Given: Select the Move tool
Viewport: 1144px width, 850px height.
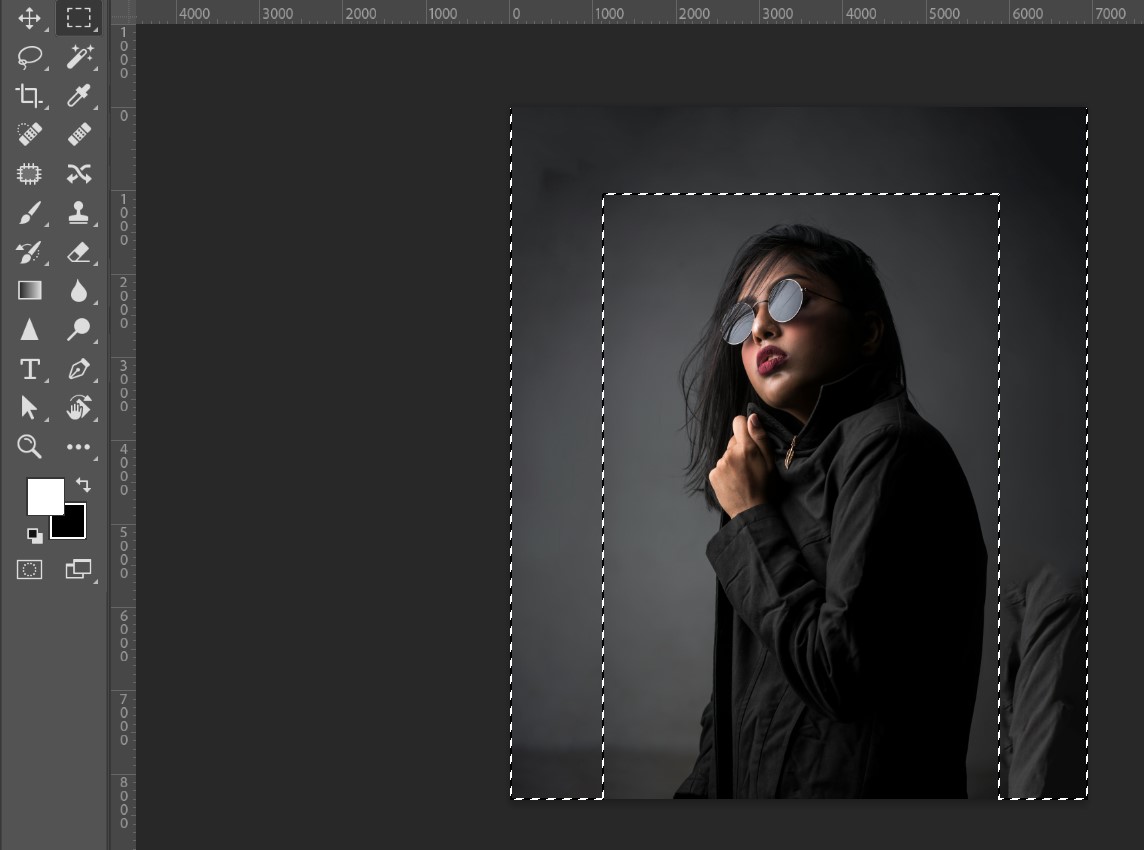Looking at the screenshot, I should (x=29, y=18).
